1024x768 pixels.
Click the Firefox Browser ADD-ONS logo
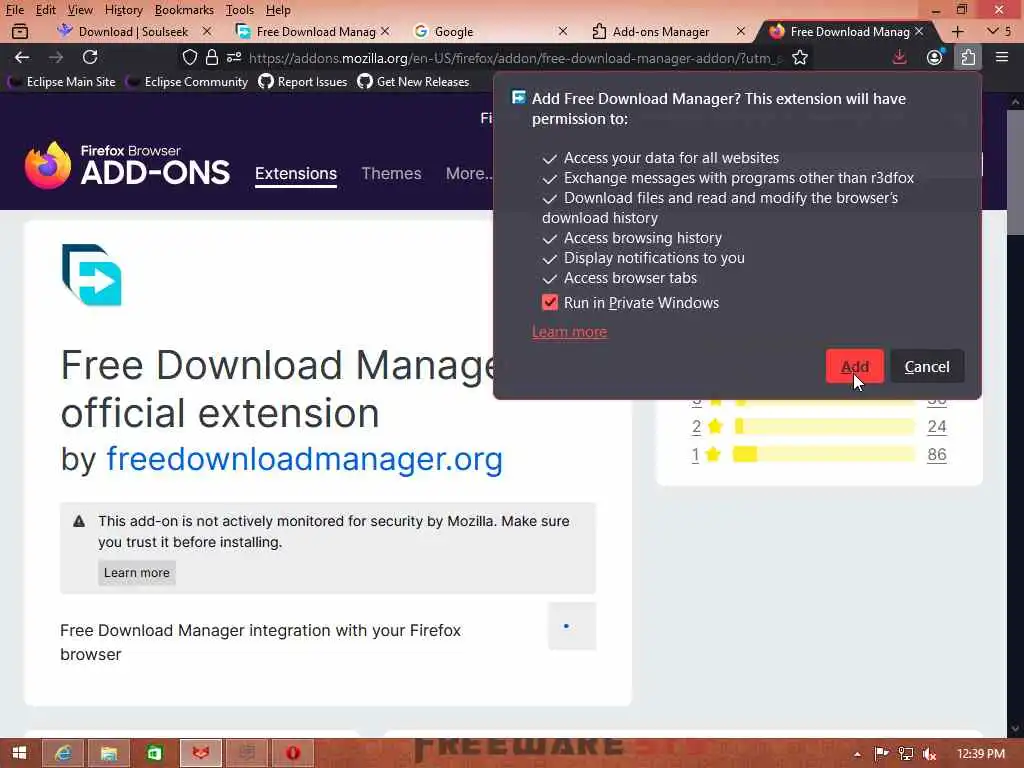pos(127,165)
